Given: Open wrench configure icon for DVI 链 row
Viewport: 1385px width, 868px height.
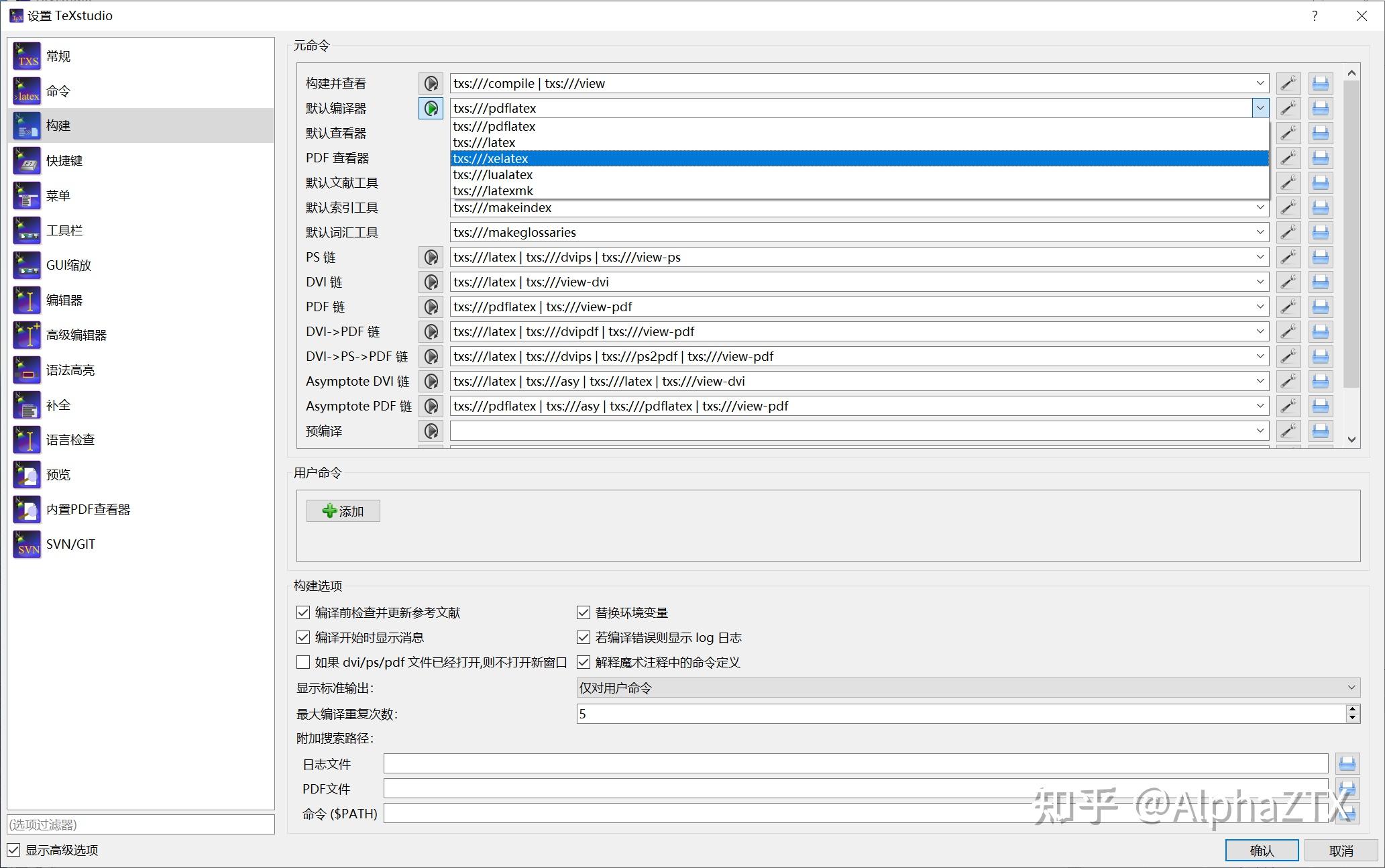Looking at the screenshot, I should click(x=1288, y=282).
